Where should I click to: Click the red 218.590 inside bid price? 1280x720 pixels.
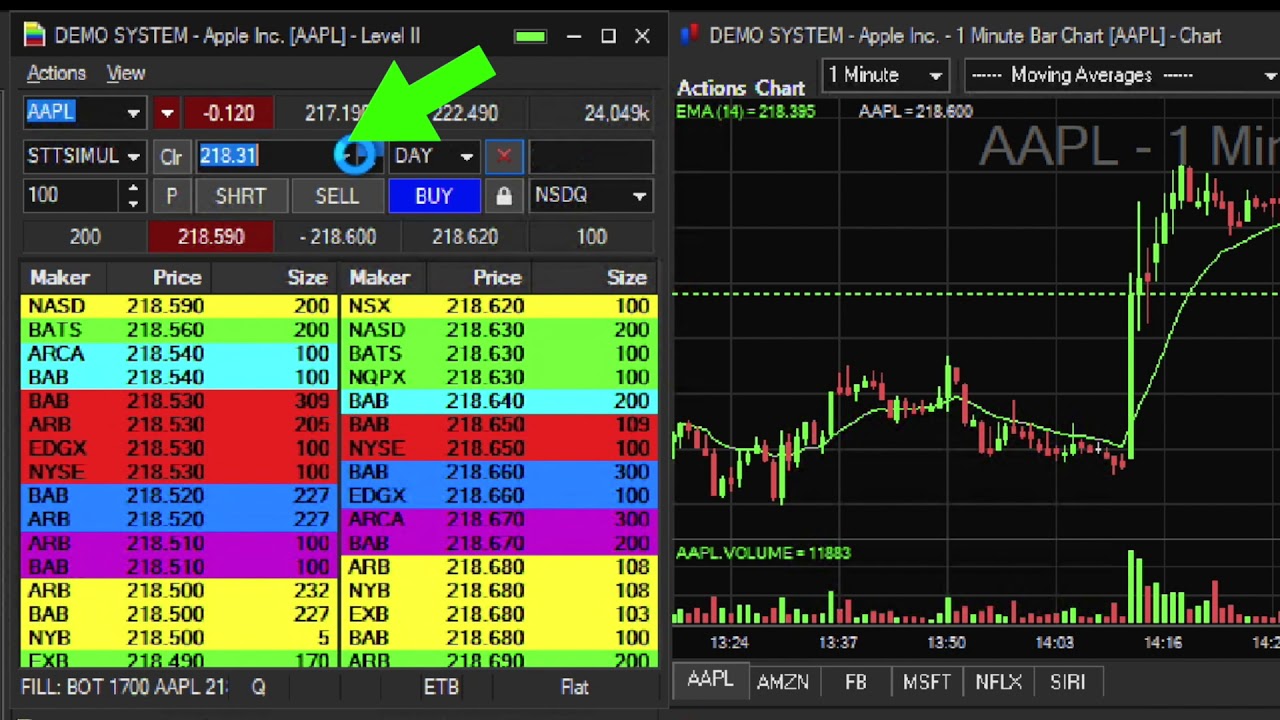(x=211, y=237)
